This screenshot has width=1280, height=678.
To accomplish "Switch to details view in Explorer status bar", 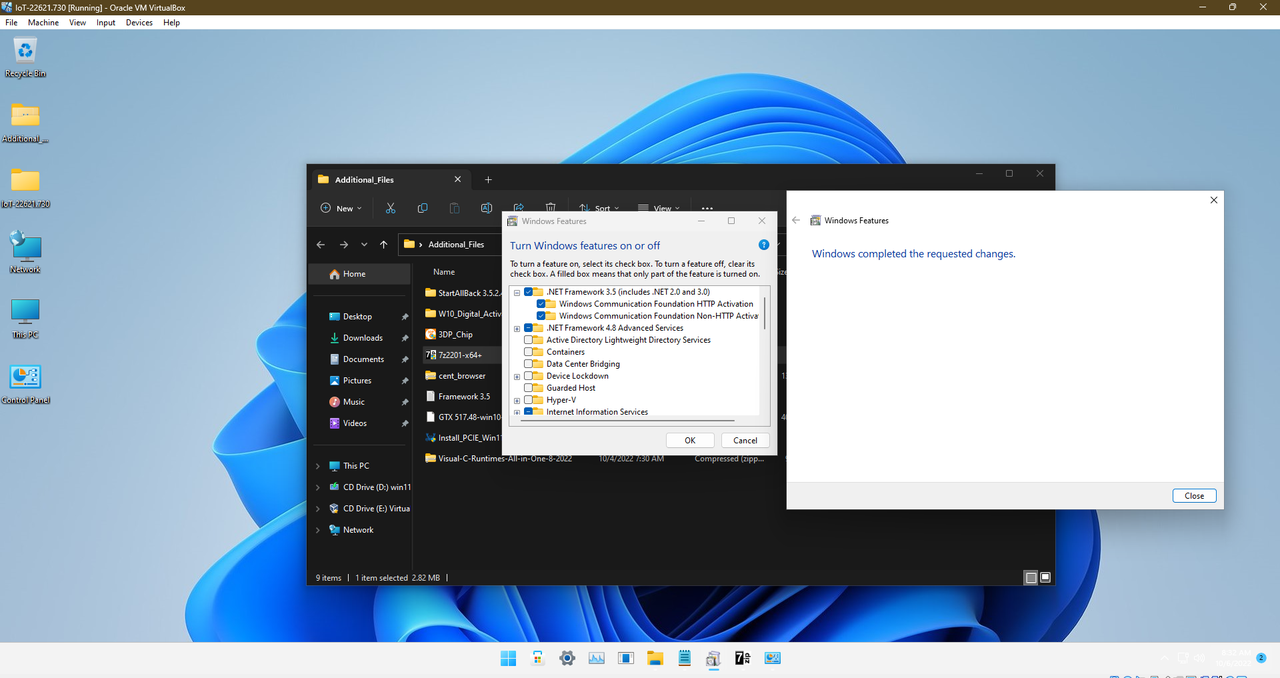I will coord(1031,577).
